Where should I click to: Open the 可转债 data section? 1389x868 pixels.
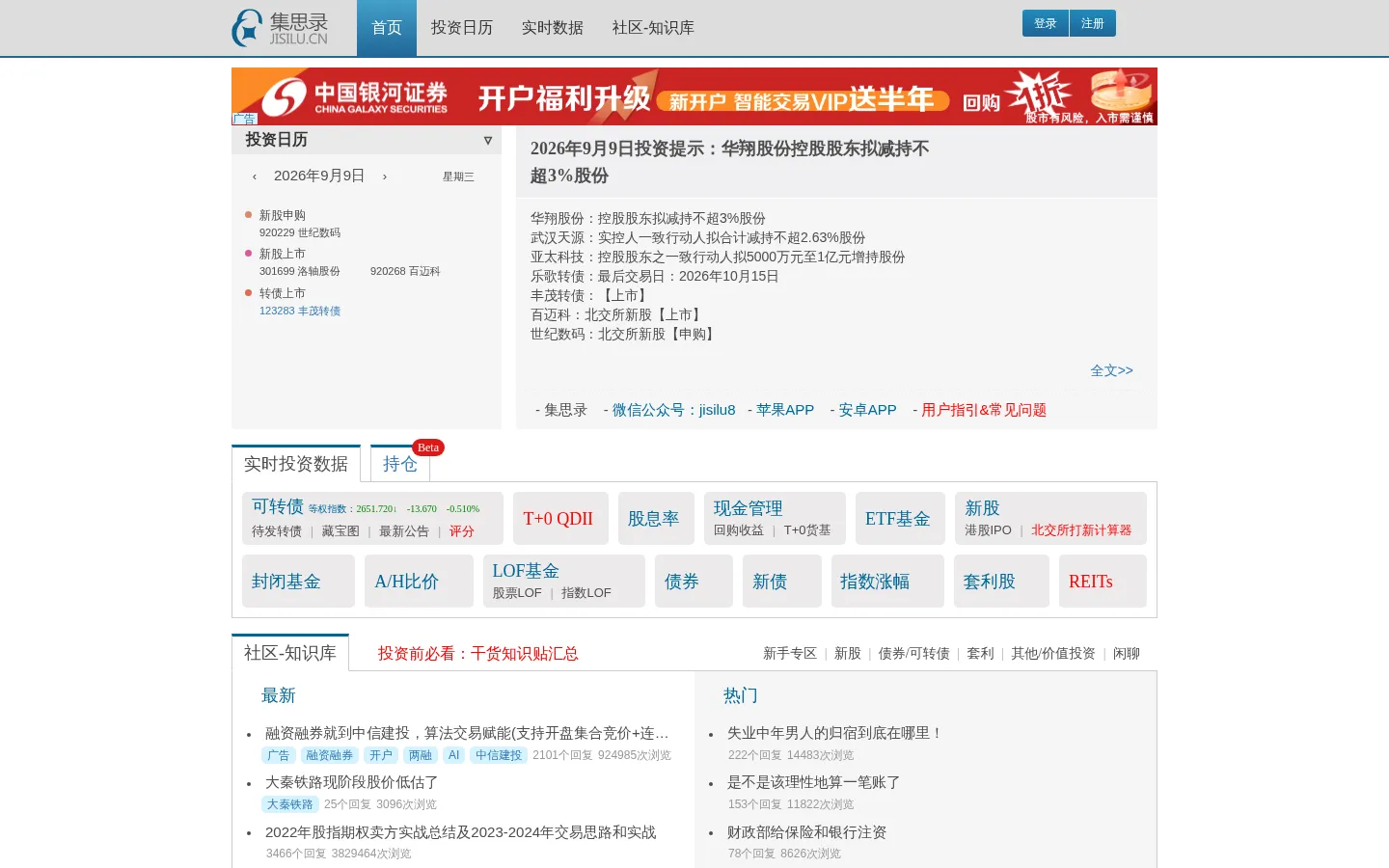tap(278, 506)
